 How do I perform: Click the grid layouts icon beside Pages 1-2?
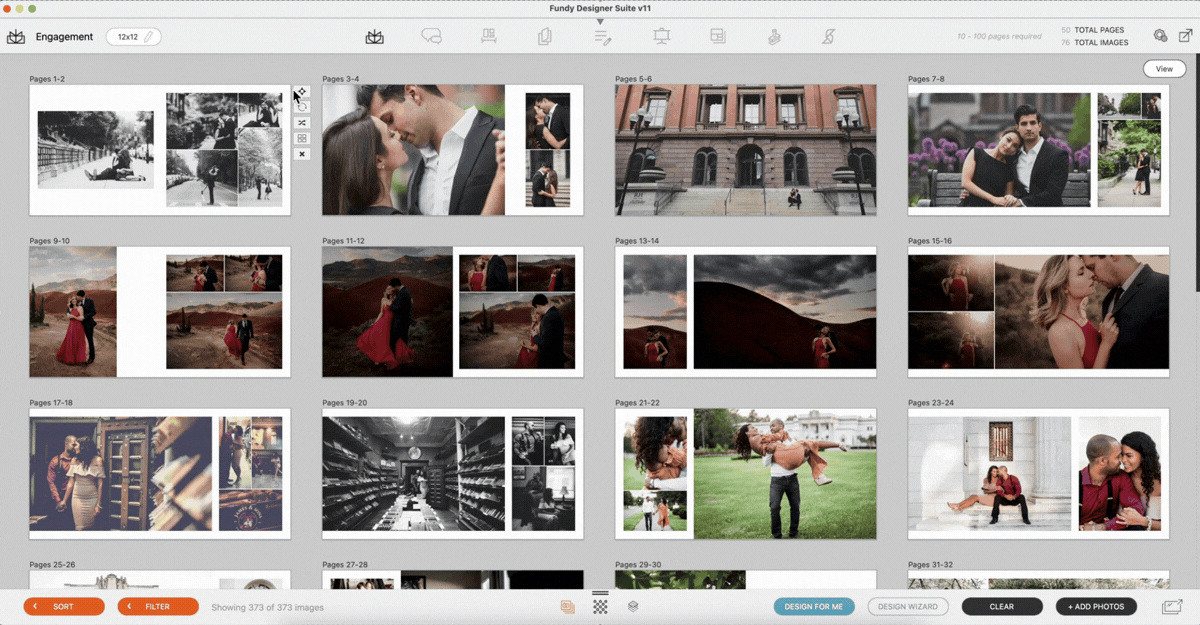302,138
